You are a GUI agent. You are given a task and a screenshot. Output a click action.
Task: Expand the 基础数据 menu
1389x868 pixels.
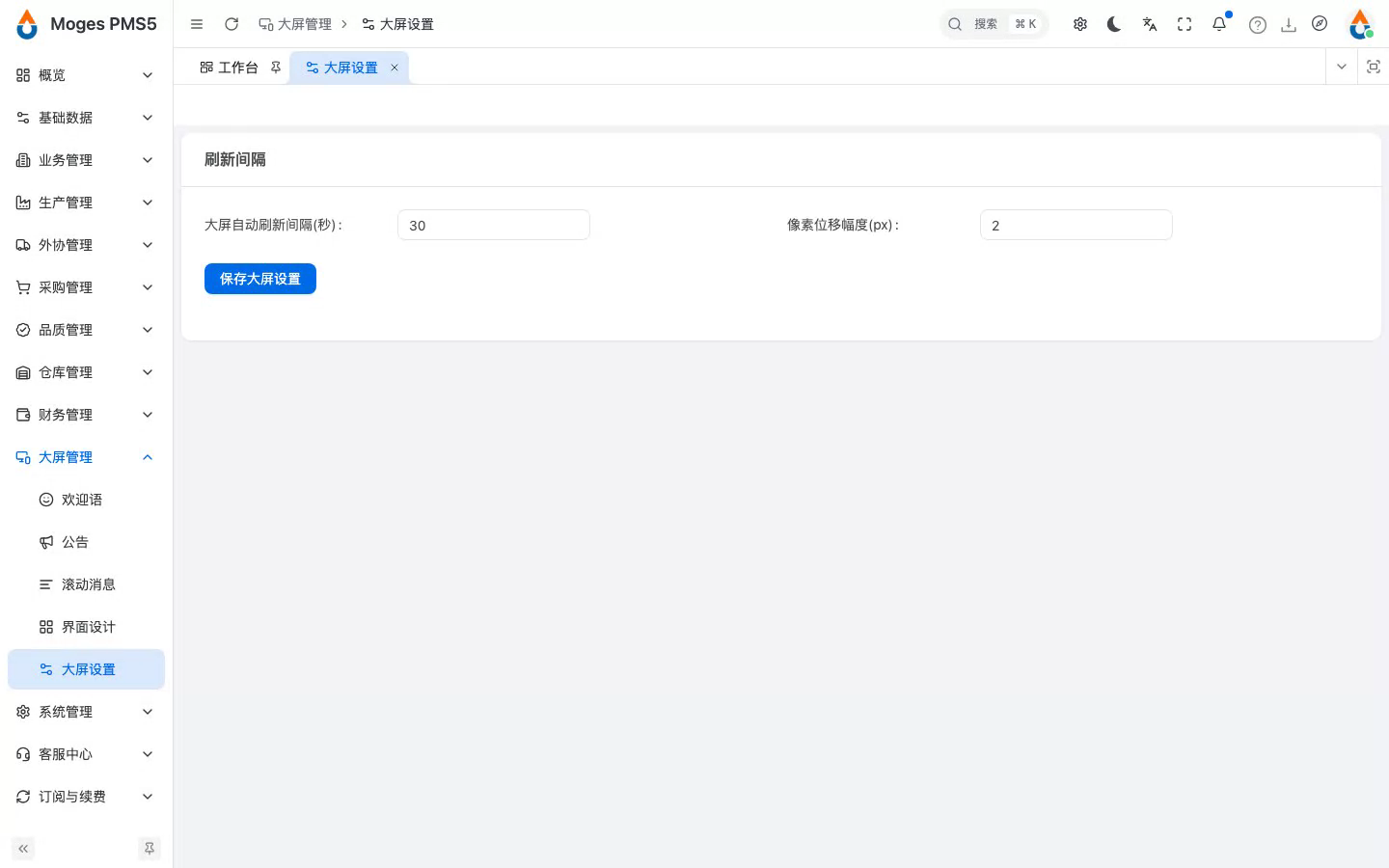(87, 118)
